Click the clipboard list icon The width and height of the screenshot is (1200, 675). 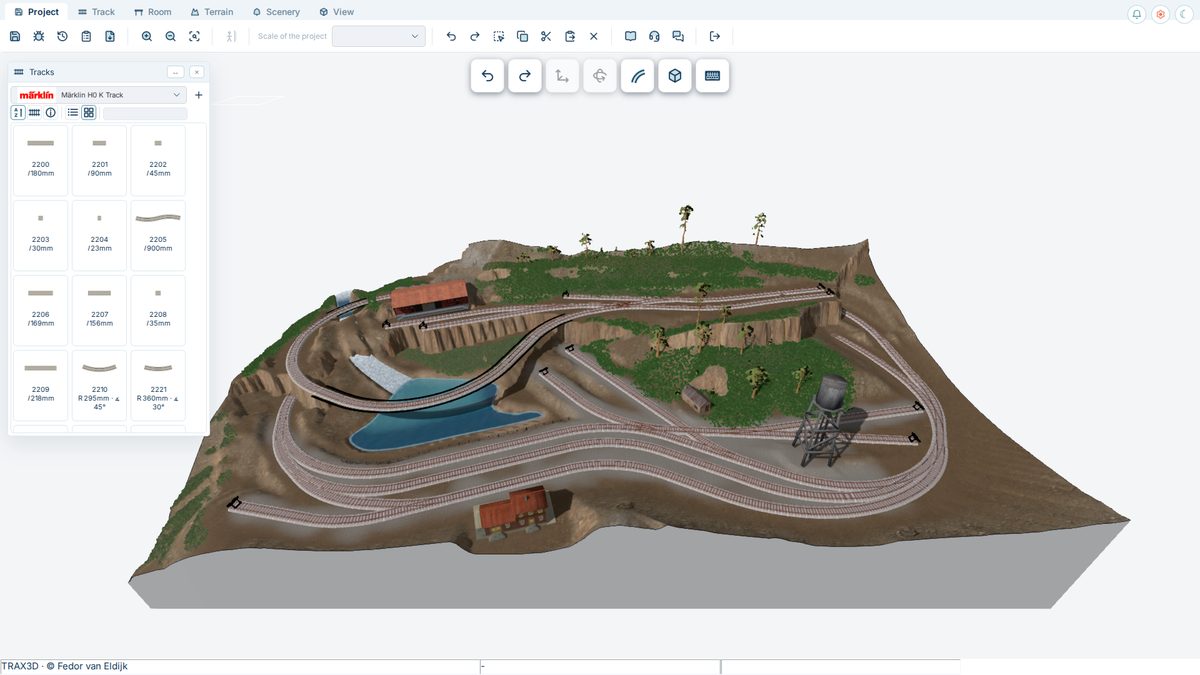86,36
